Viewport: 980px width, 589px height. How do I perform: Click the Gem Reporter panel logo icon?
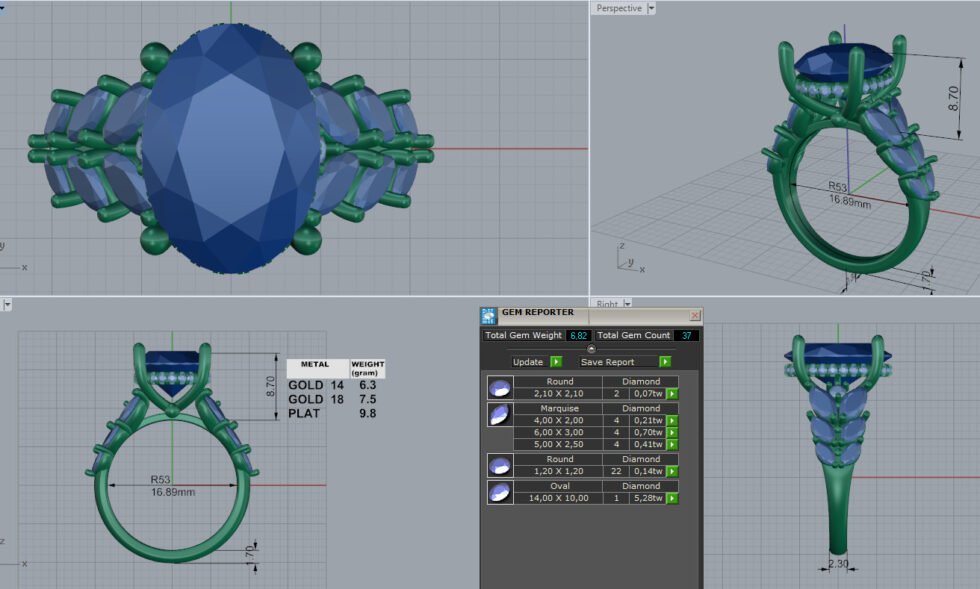(489, 315)
